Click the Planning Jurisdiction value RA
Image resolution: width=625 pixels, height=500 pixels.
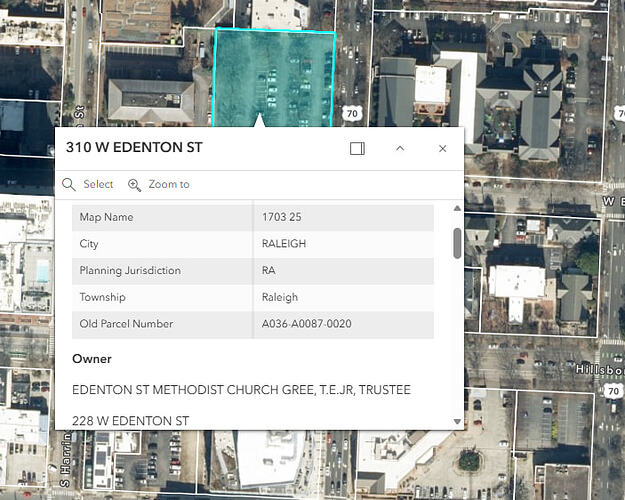[x=269, y=270]
